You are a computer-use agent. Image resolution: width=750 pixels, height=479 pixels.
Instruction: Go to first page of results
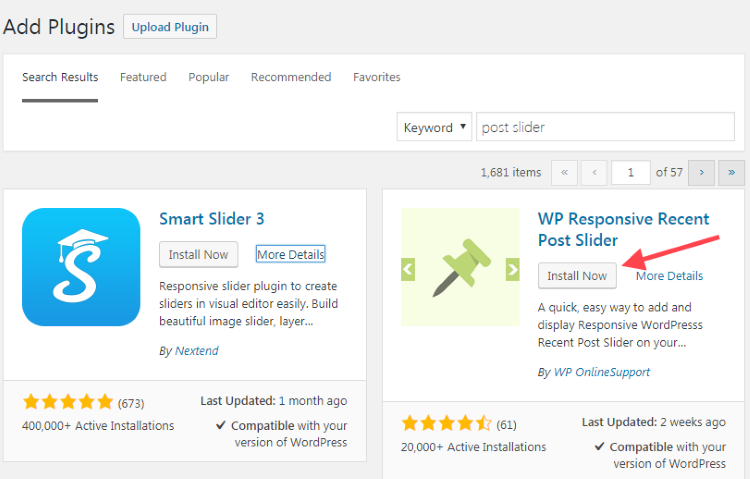564,173
